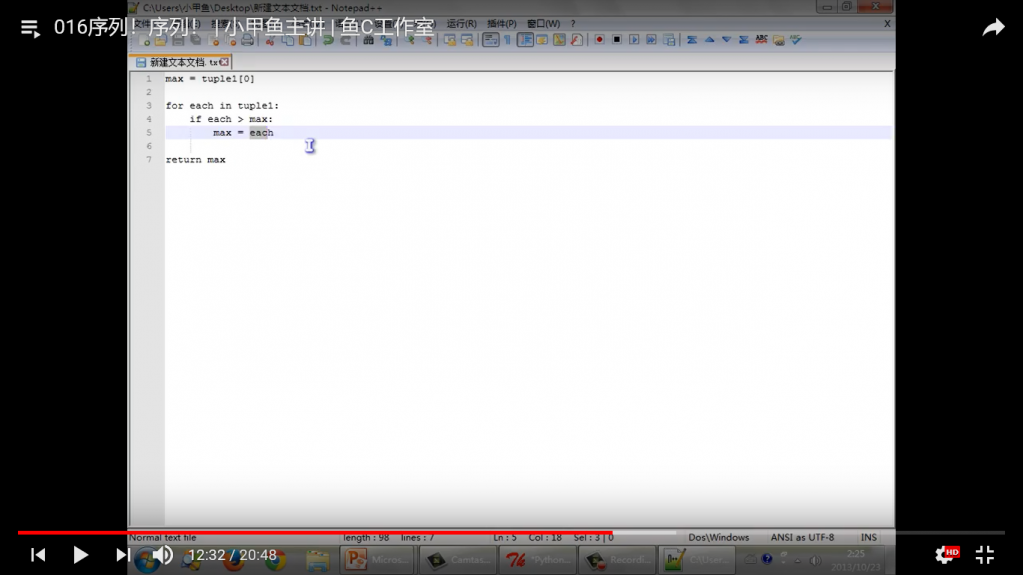
Task: Click the Save All icon
Action: (196, 40)
